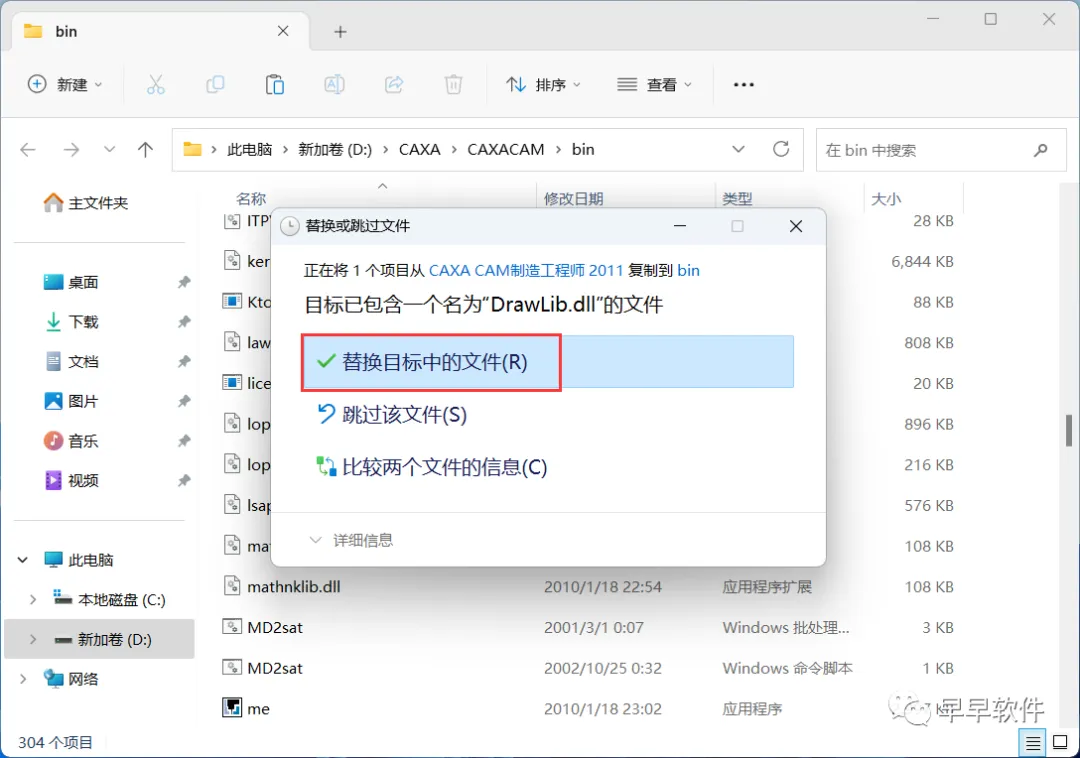Open the View (查看) dropdown
1080x758 pixels.
tap(654, 85)
